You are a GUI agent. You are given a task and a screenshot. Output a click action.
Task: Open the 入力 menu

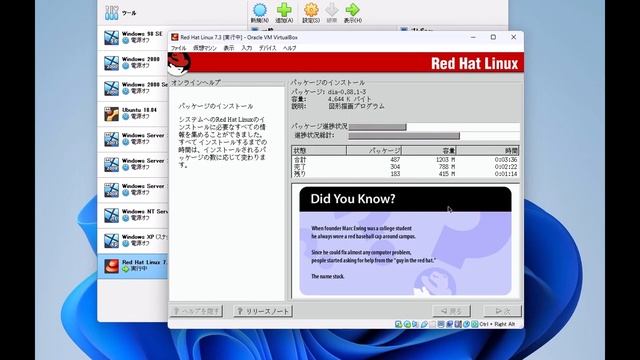pos(247,48)
